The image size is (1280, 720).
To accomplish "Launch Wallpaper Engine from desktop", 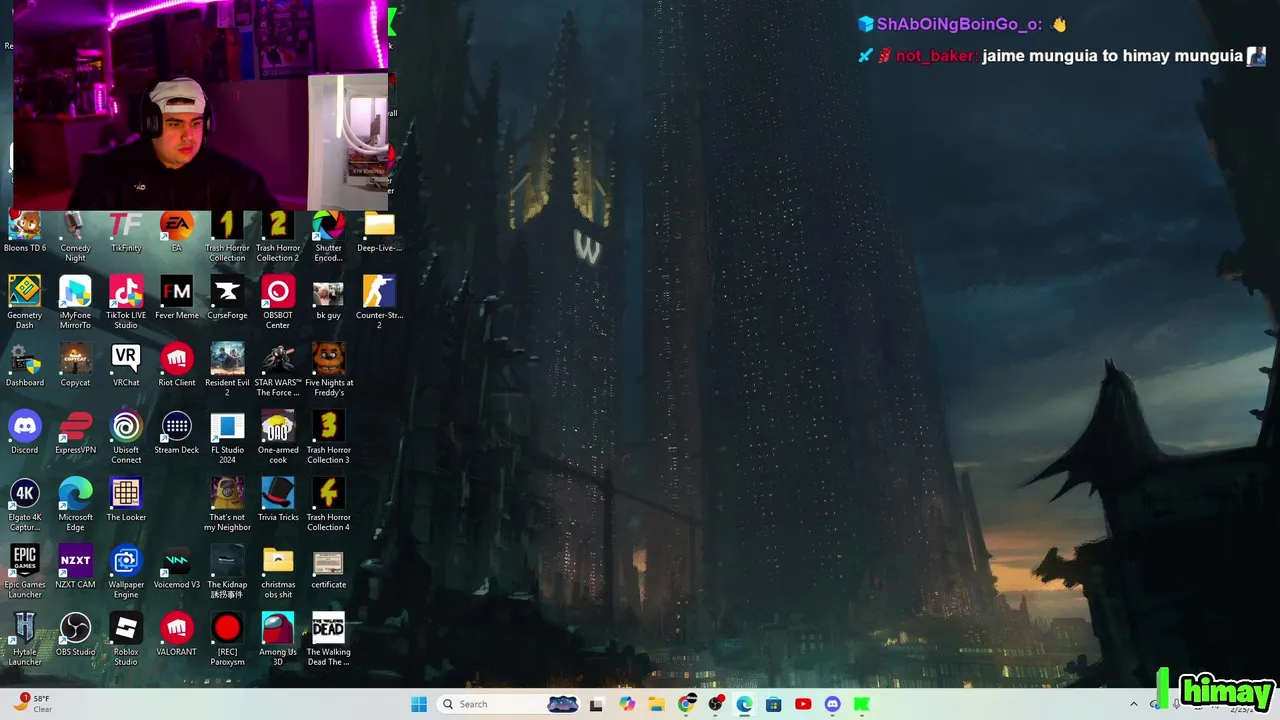I will pyautogui.click(x=126, y=571).
